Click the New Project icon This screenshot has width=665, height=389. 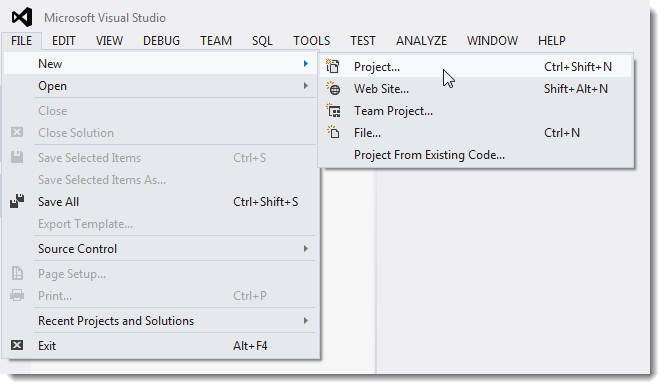[x=333, y=67]
